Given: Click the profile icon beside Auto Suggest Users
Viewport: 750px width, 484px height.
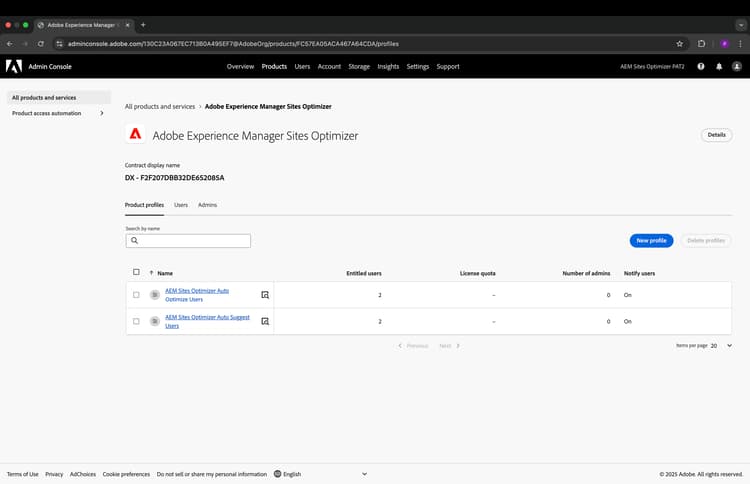Looking at the screenshot, I should (x=154, y=321).
